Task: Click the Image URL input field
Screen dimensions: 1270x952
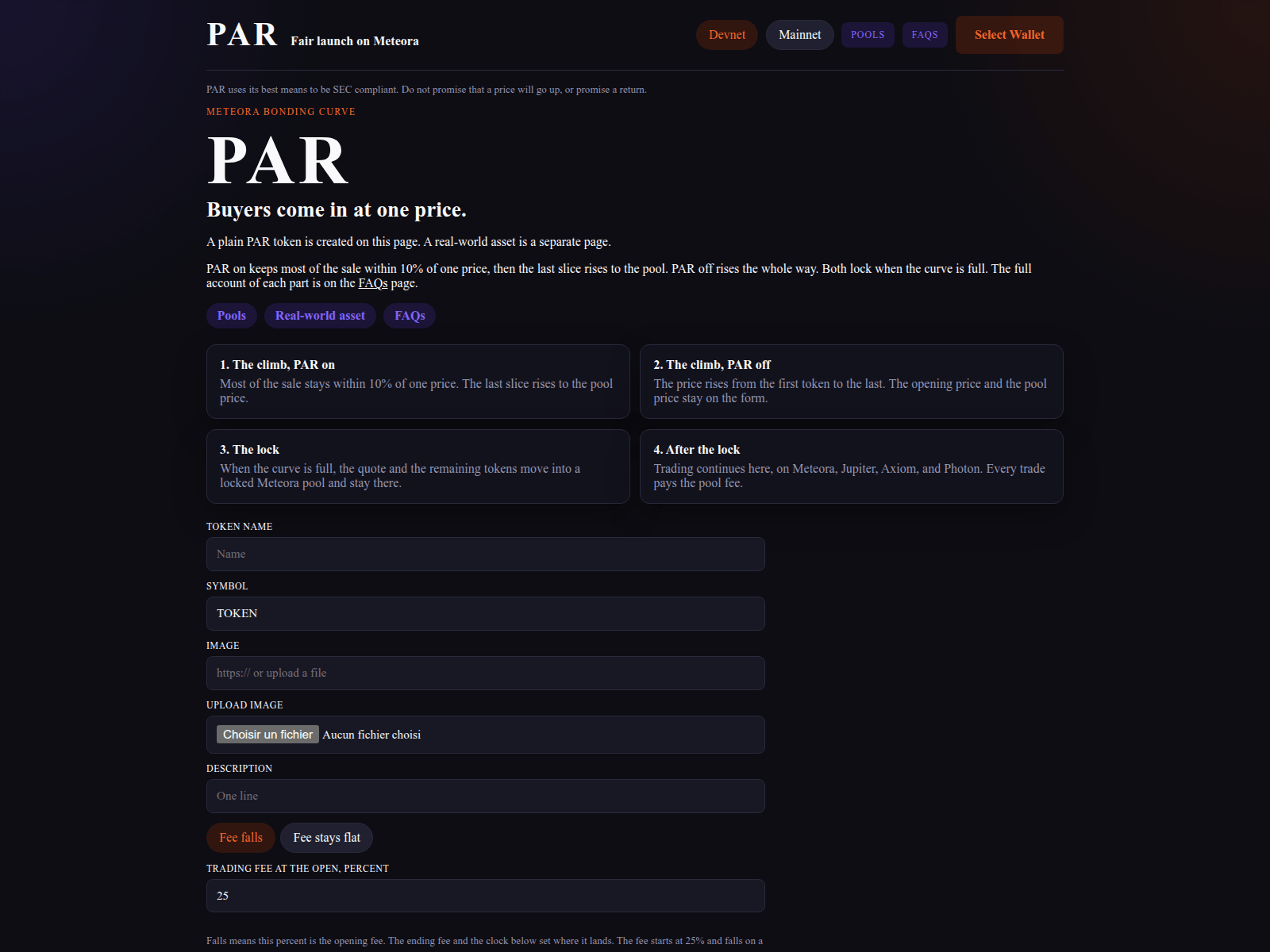Action: 486,673
